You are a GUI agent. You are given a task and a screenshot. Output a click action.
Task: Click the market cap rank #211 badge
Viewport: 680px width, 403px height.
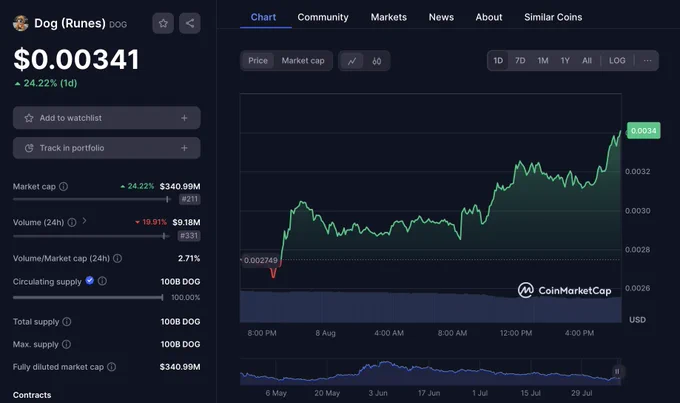(x=190, y=200)
